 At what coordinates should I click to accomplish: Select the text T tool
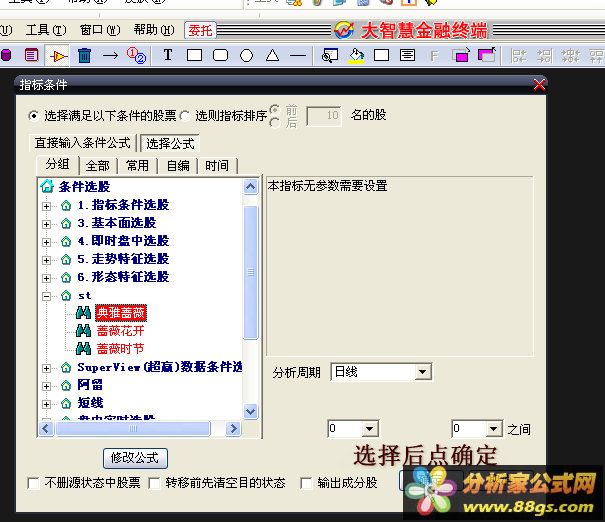tap(168, 55)
